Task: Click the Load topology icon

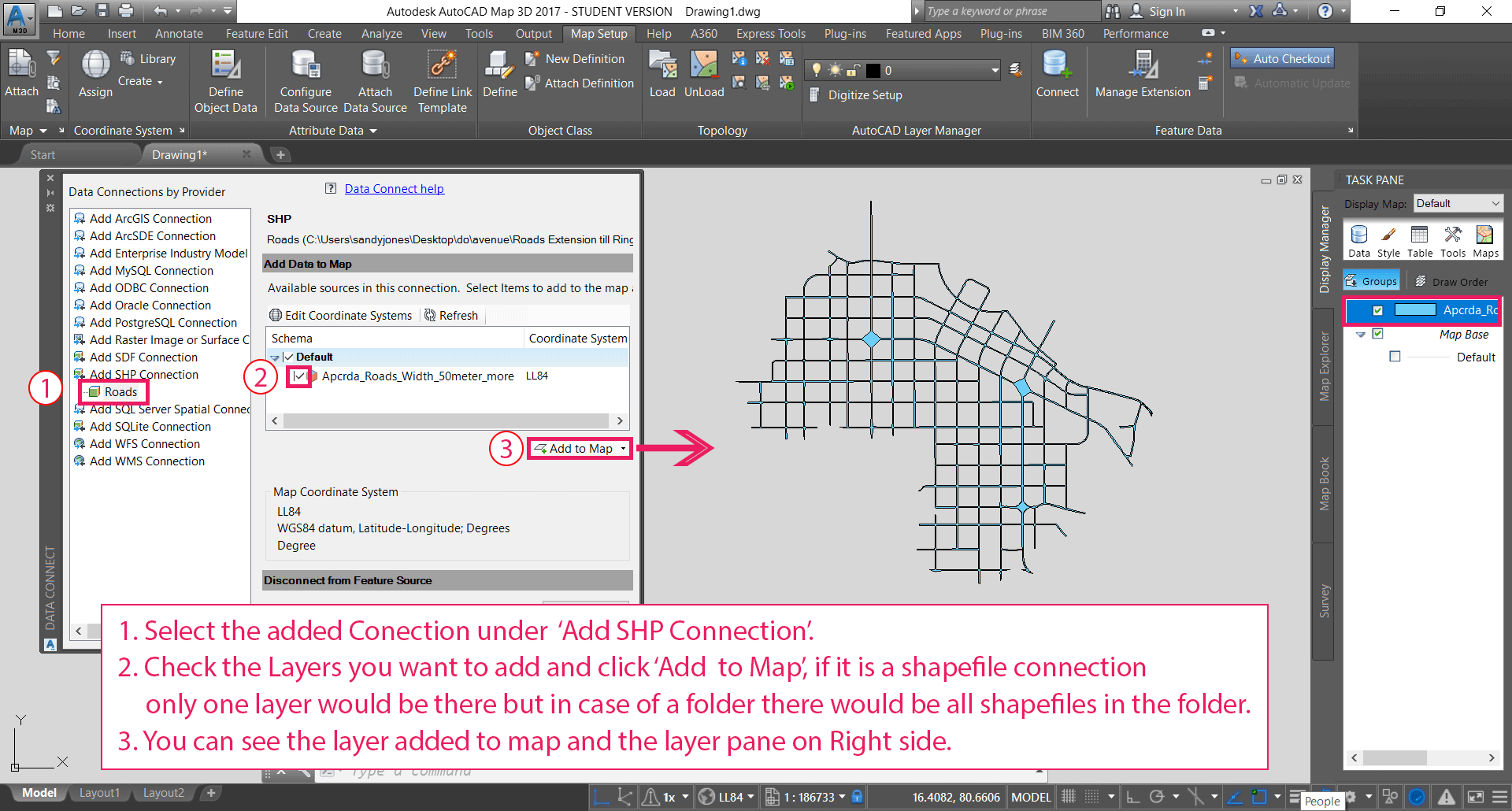Action: coord(662,66)
